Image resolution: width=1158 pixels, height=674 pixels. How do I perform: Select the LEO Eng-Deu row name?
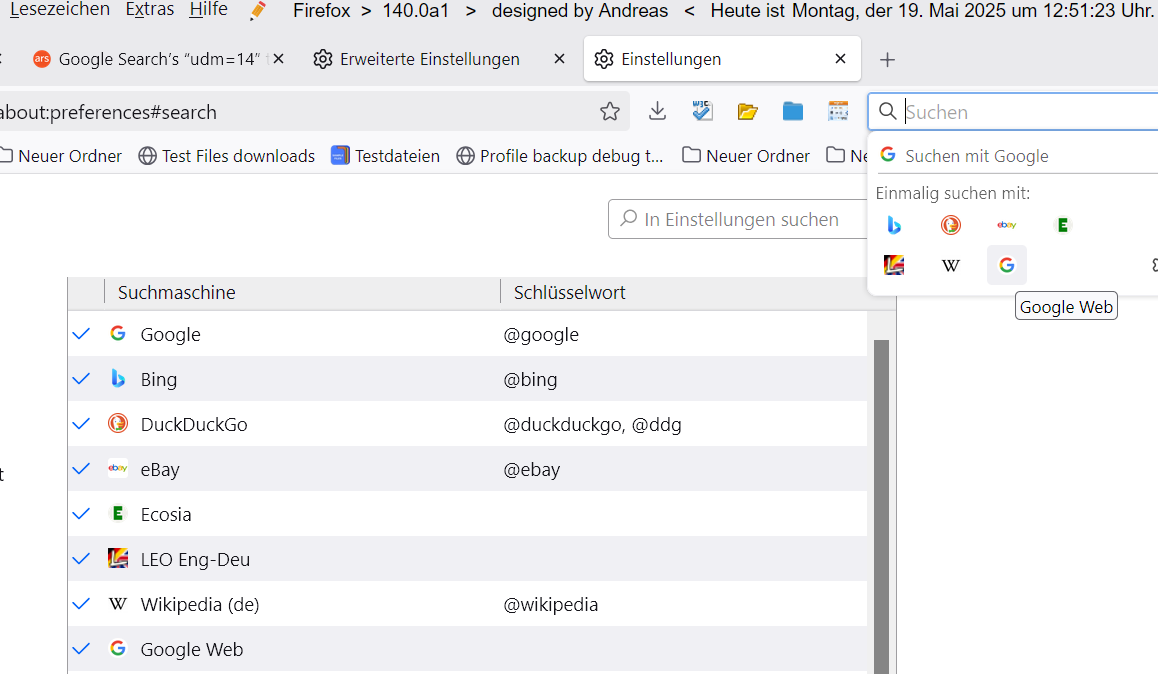pyautogui.click(x=195, y=560)
